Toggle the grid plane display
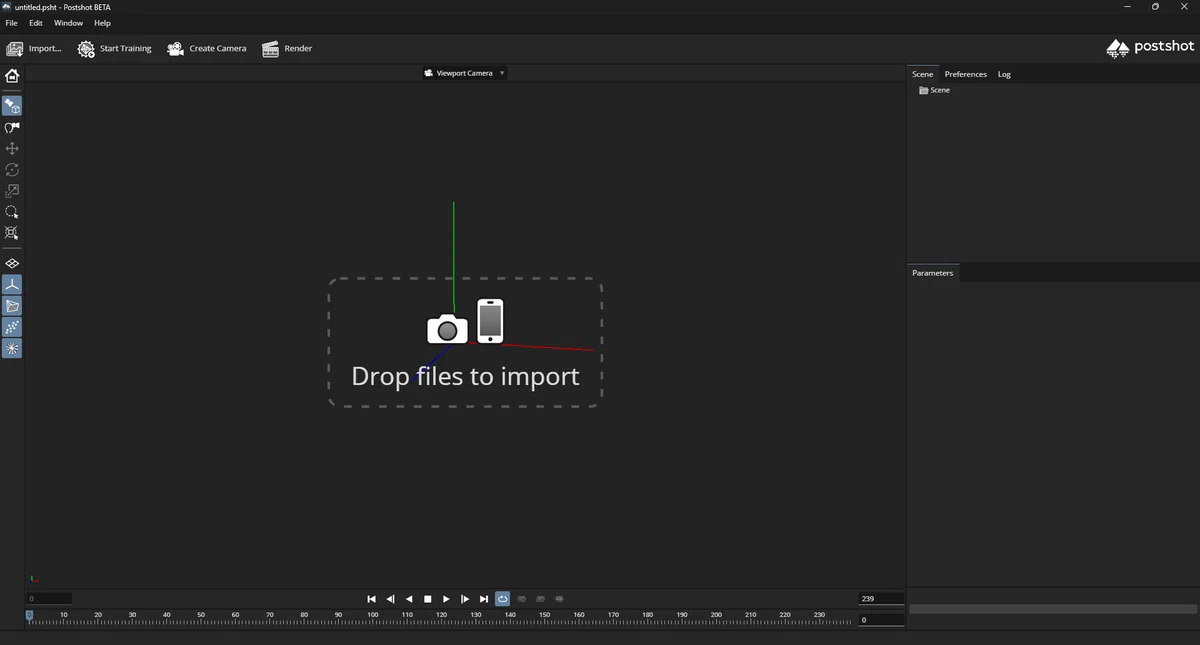This screenshot has width=1200, height=645. pyautogui.click(x=12, y=264)
